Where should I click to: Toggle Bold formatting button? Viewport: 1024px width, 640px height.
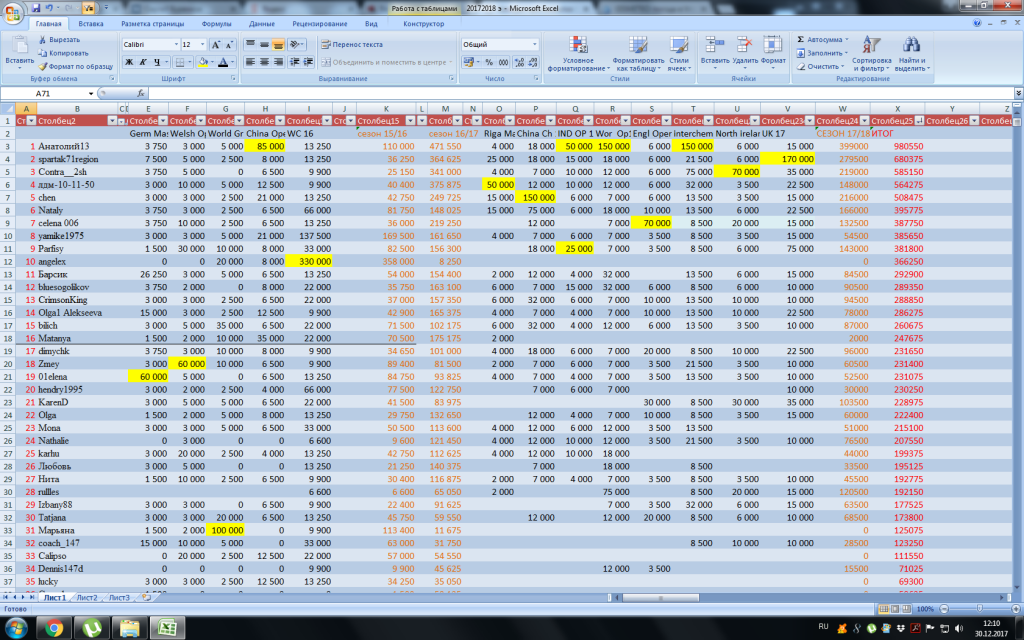point(129,62)
